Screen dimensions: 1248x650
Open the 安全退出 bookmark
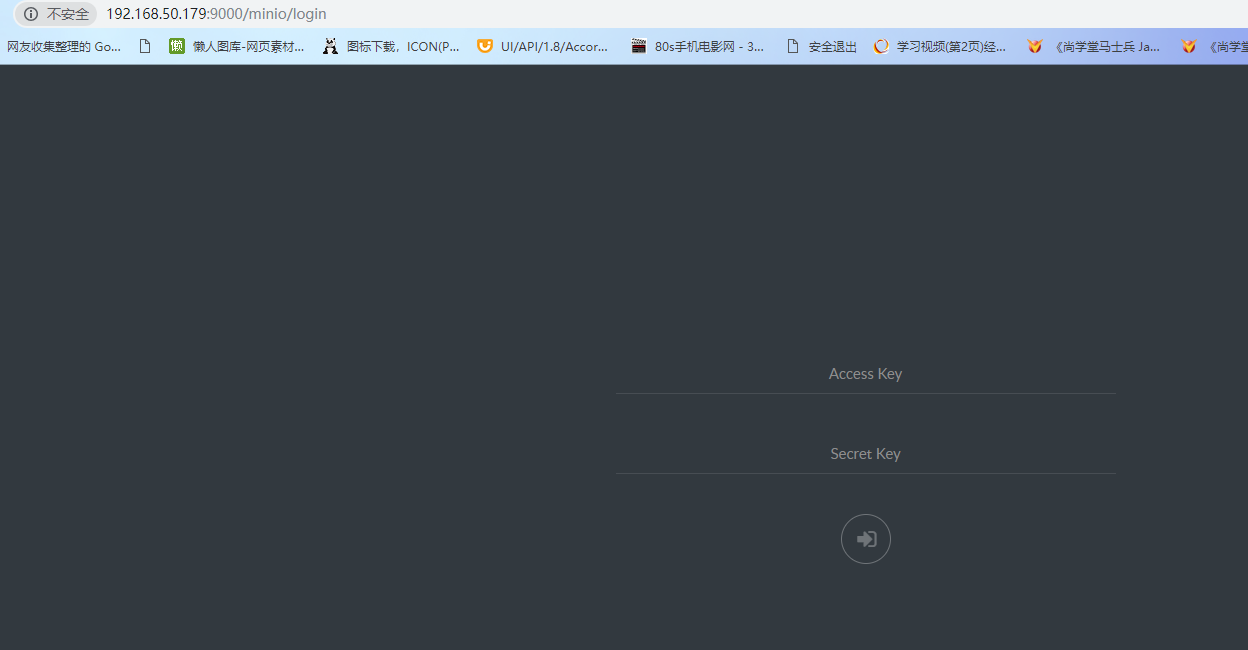(822, 46)
